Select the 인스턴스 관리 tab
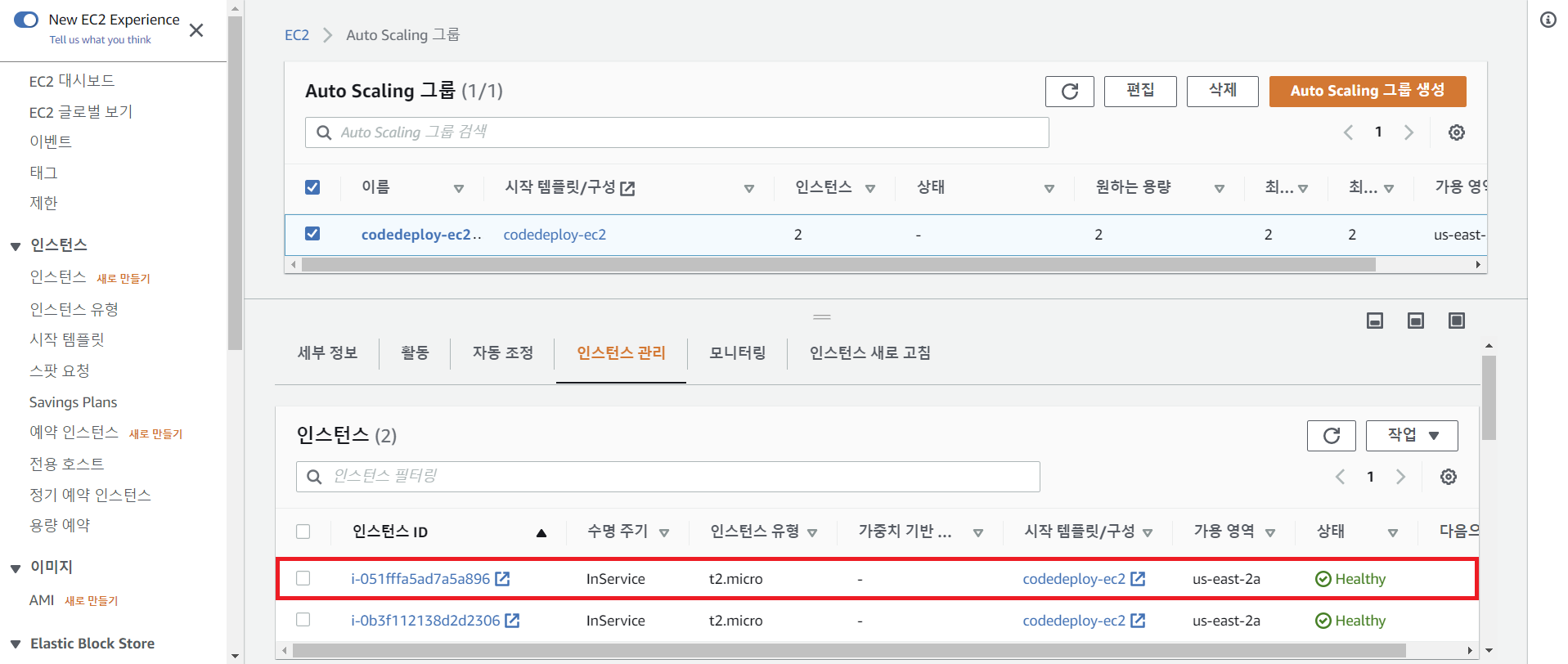 [x=621, y=353]
